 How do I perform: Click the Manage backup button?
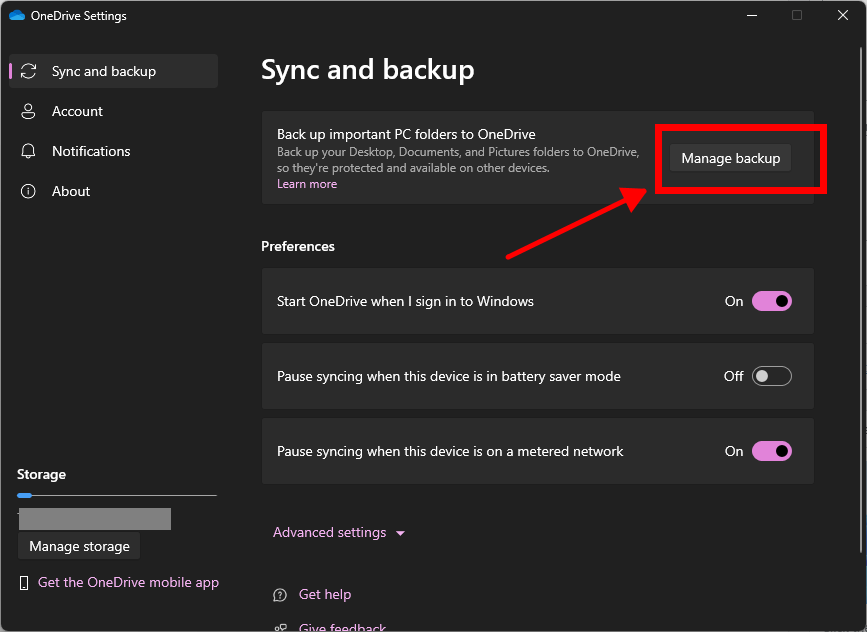click(730, 158)
